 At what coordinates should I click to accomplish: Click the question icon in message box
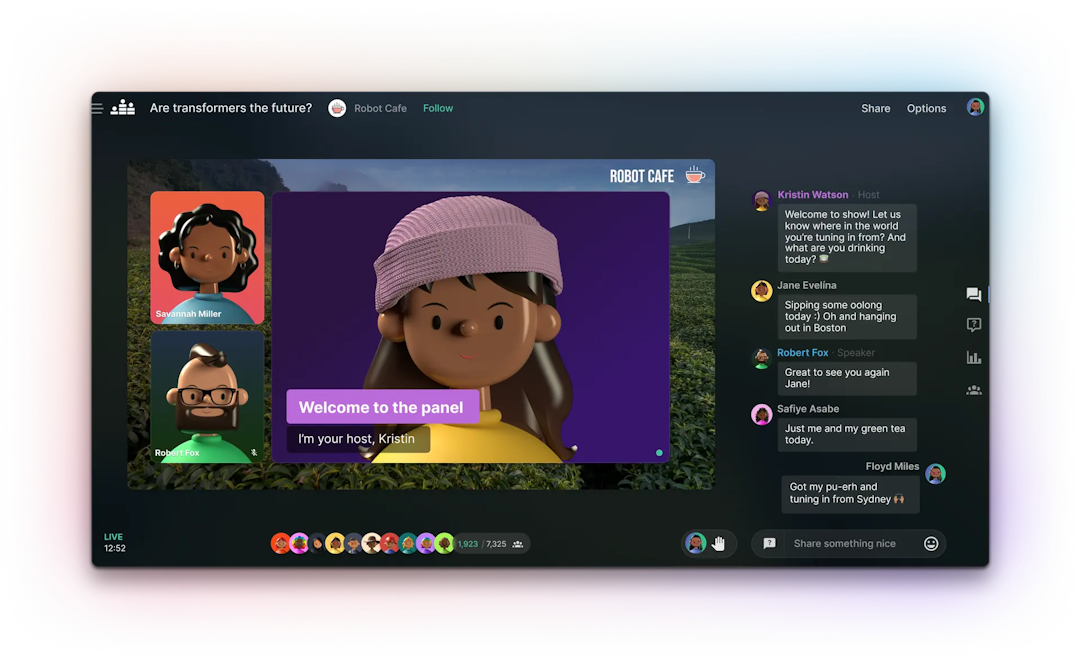coord(769,544)
